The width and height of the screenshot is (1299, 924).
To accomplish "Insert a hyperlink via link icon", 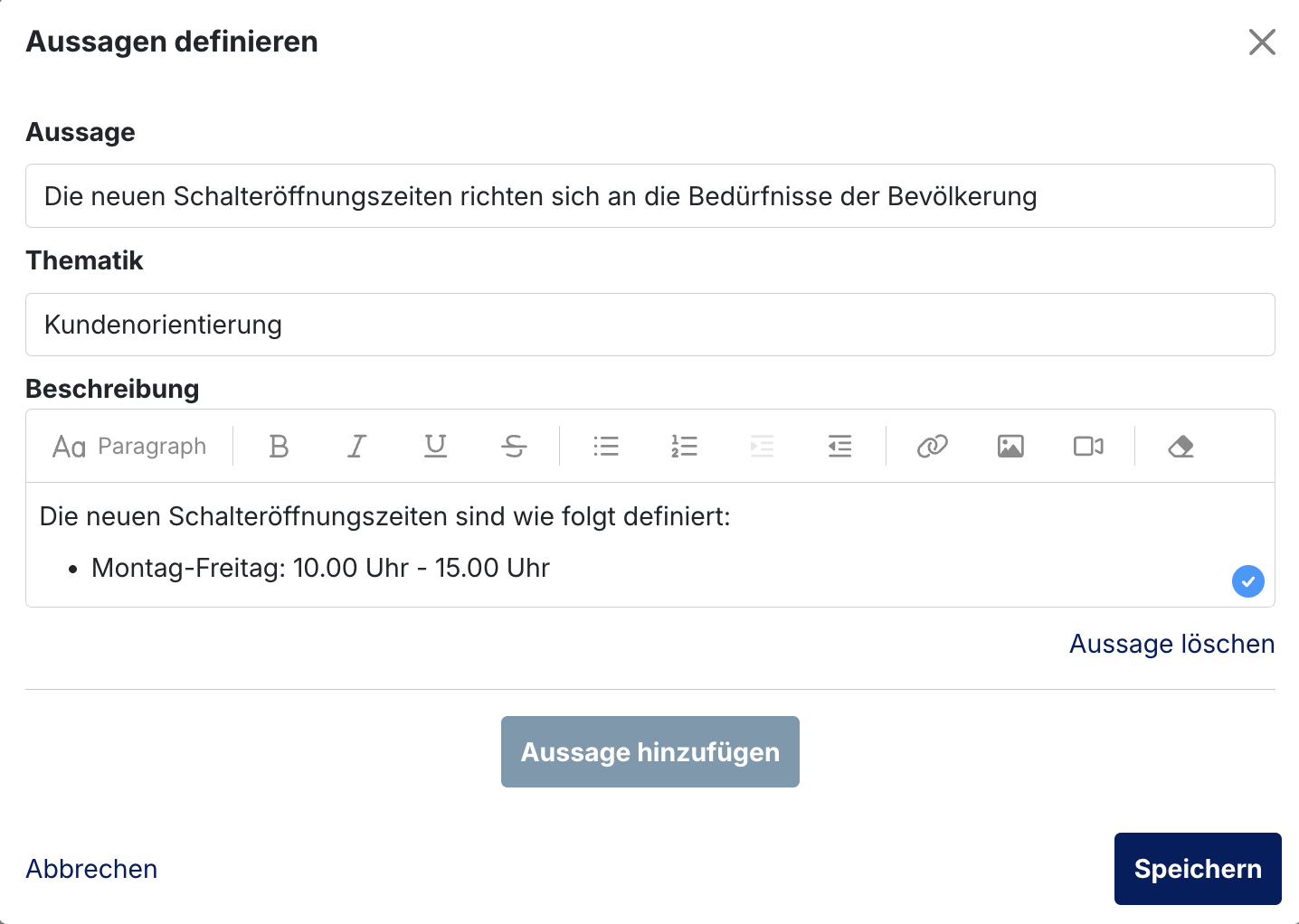I will pos(932,447).
